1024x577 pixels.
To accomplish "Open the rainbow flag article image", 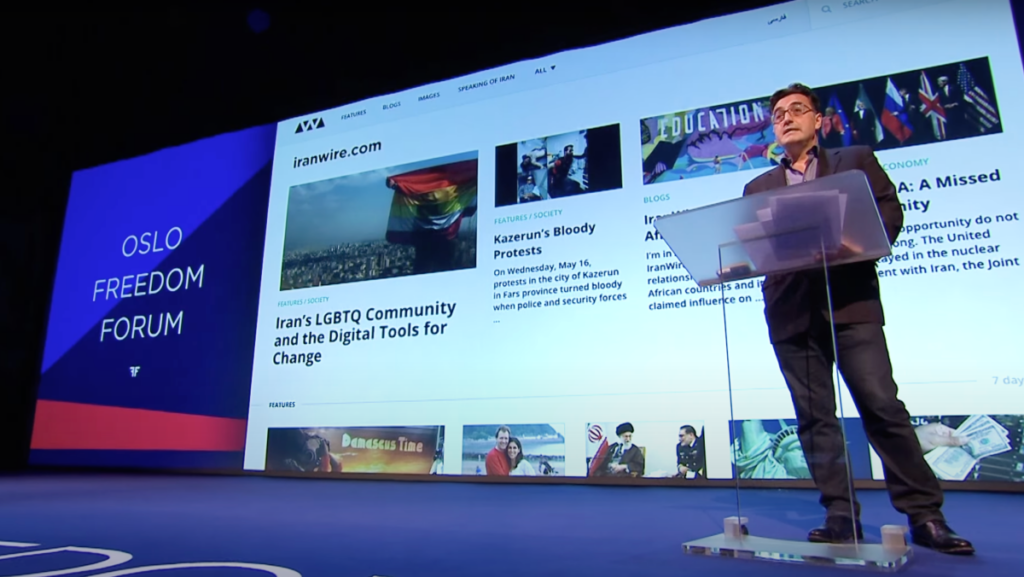I will pos(379,220).
